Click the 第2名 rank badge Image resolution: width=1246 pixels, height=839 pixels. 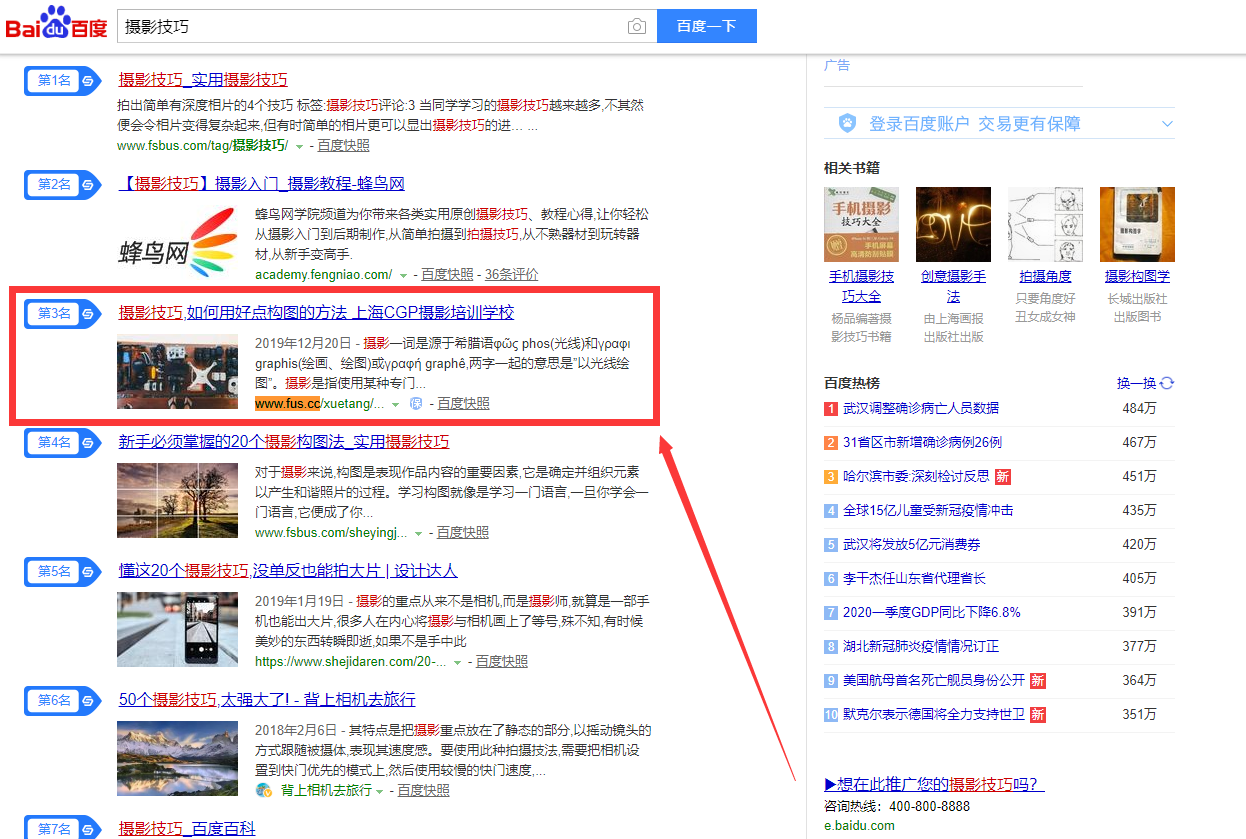pos(63,185)
